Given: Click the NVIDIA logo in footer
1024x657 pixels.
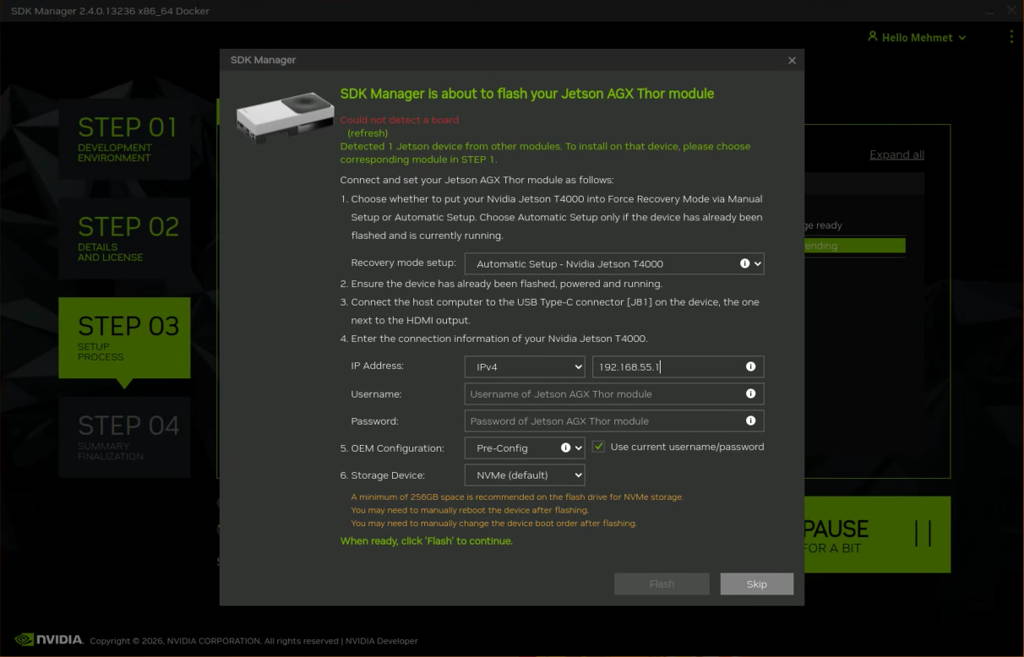Looking at the screenshot, I should pyautogui.click(x=49, y=639).
